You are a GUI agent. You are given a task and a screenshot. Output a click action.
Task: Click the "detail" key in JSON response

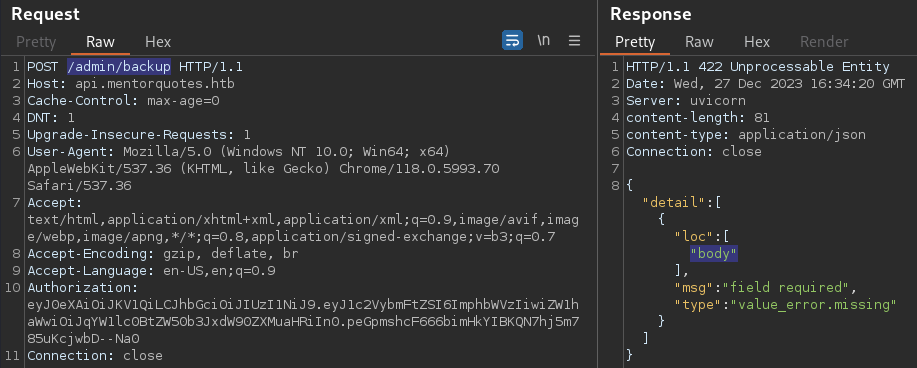674,202
